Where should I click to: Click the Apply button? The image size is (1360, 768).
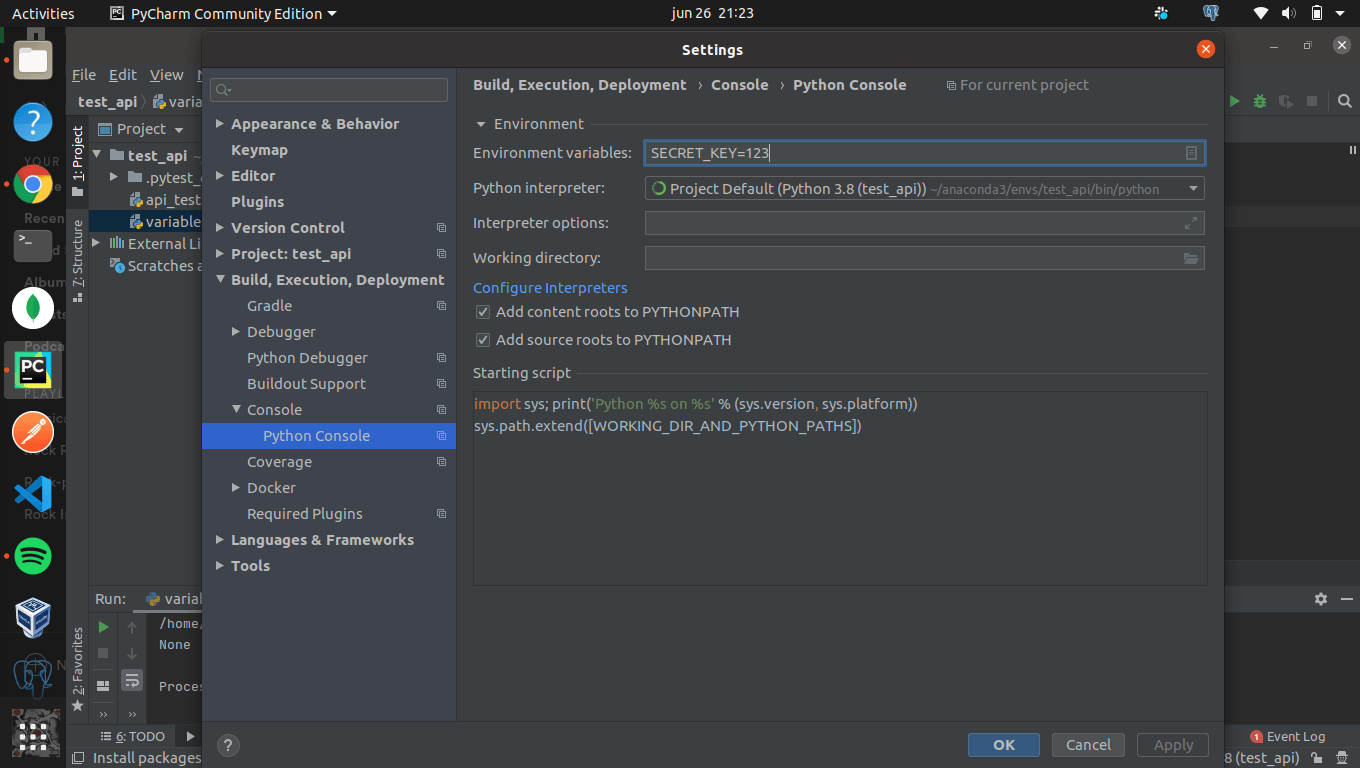pos(1173,745)
